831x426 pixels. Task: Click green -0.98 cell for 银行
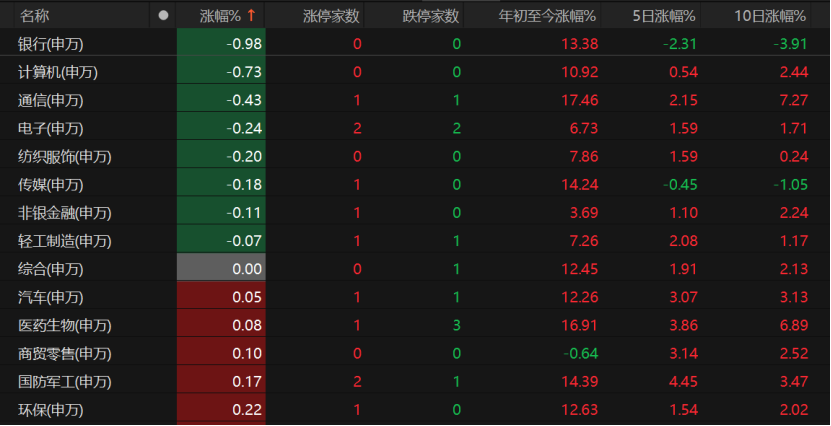click(x=221, y=44)
